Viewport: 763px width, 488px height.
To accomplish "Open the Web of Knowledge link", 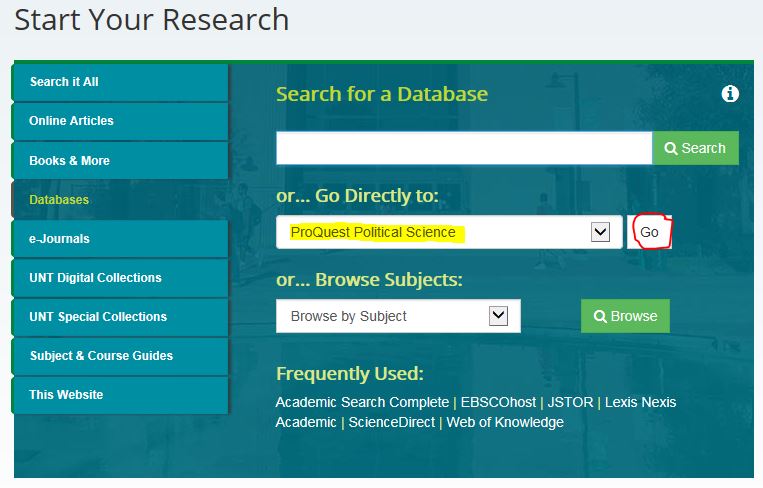I will pyautogui.click(x=505, y=422).
